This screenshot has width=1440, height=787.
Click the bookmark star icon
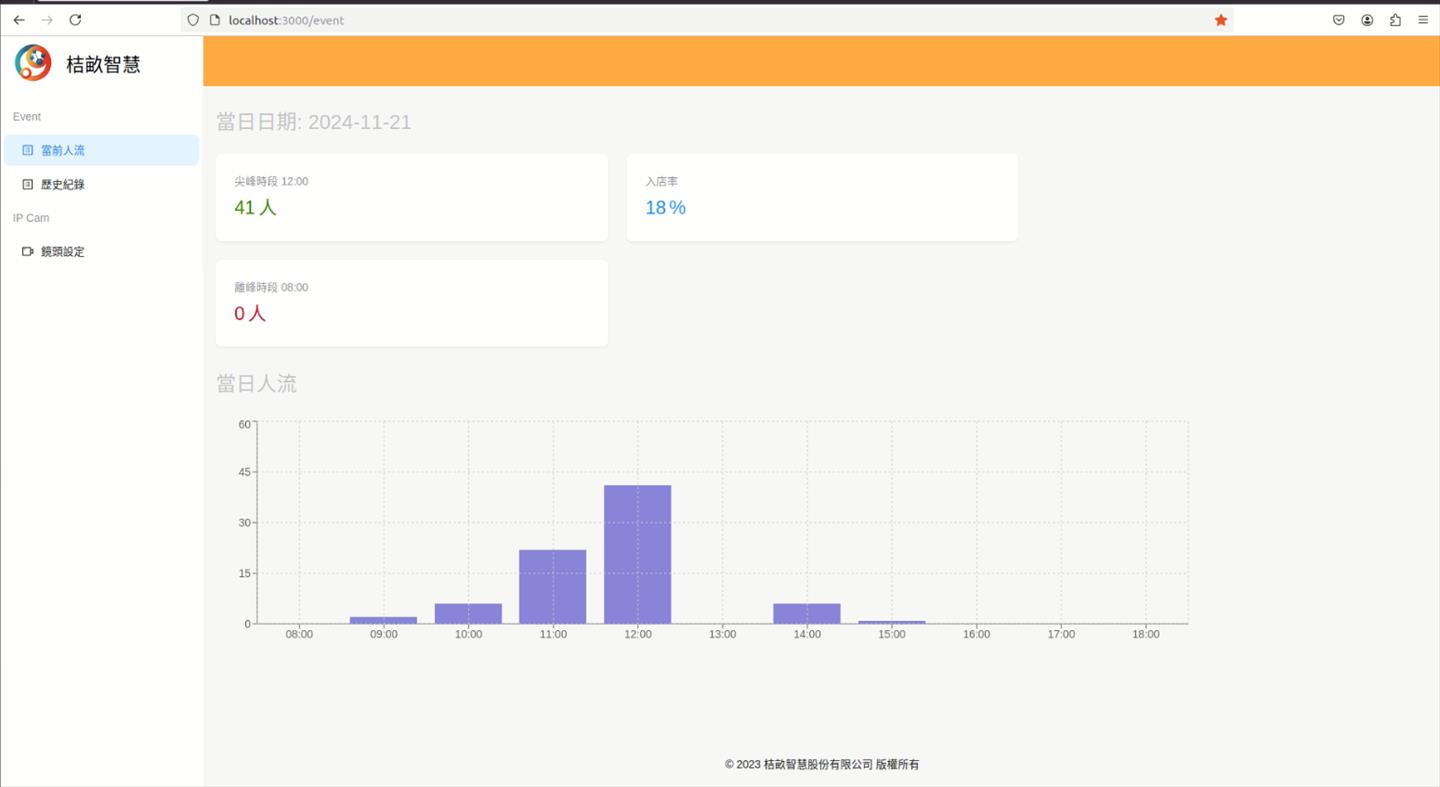[1221, 20]
